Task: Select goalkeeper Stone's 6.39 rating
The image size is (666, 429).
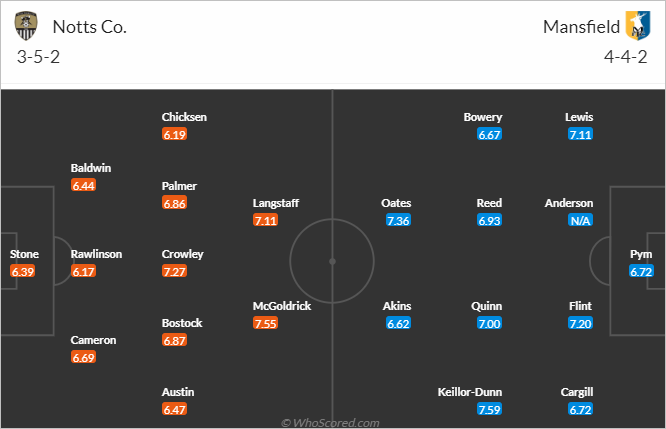Action: [23, 271]
